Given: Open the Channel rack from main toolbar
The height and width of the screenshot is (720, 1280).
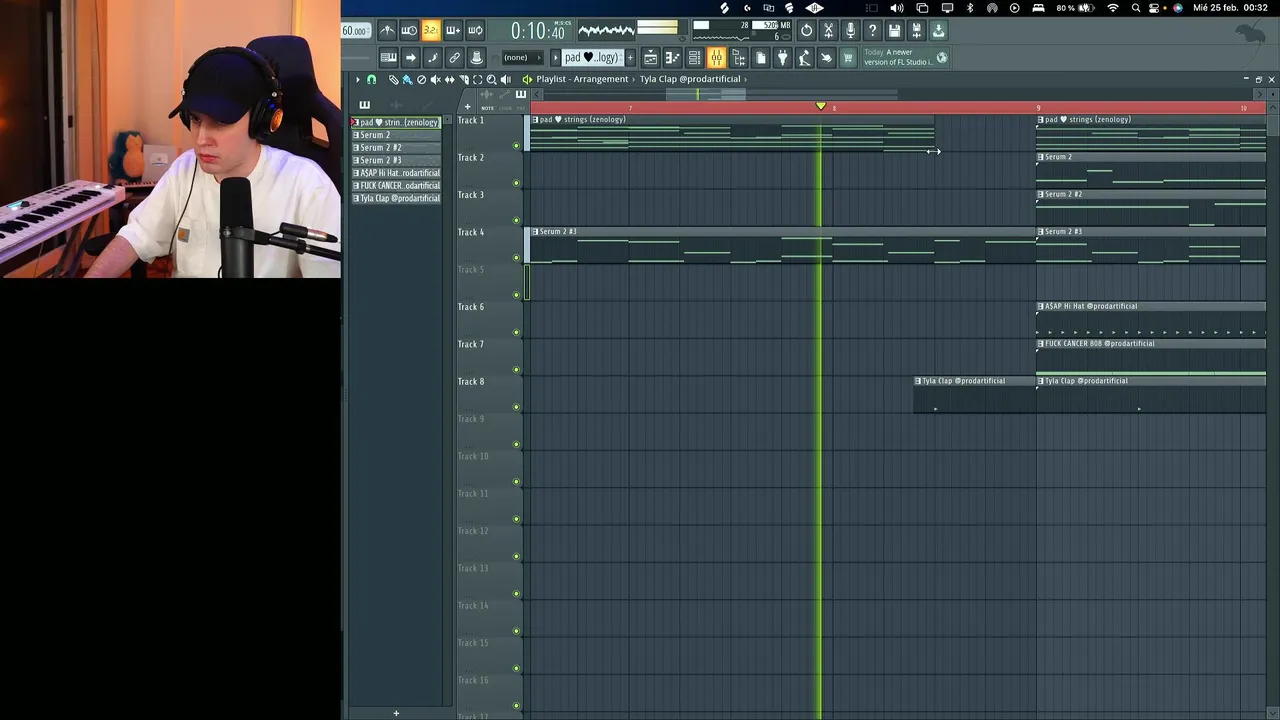Looking at the screenshot, I should tap(694, 57).
